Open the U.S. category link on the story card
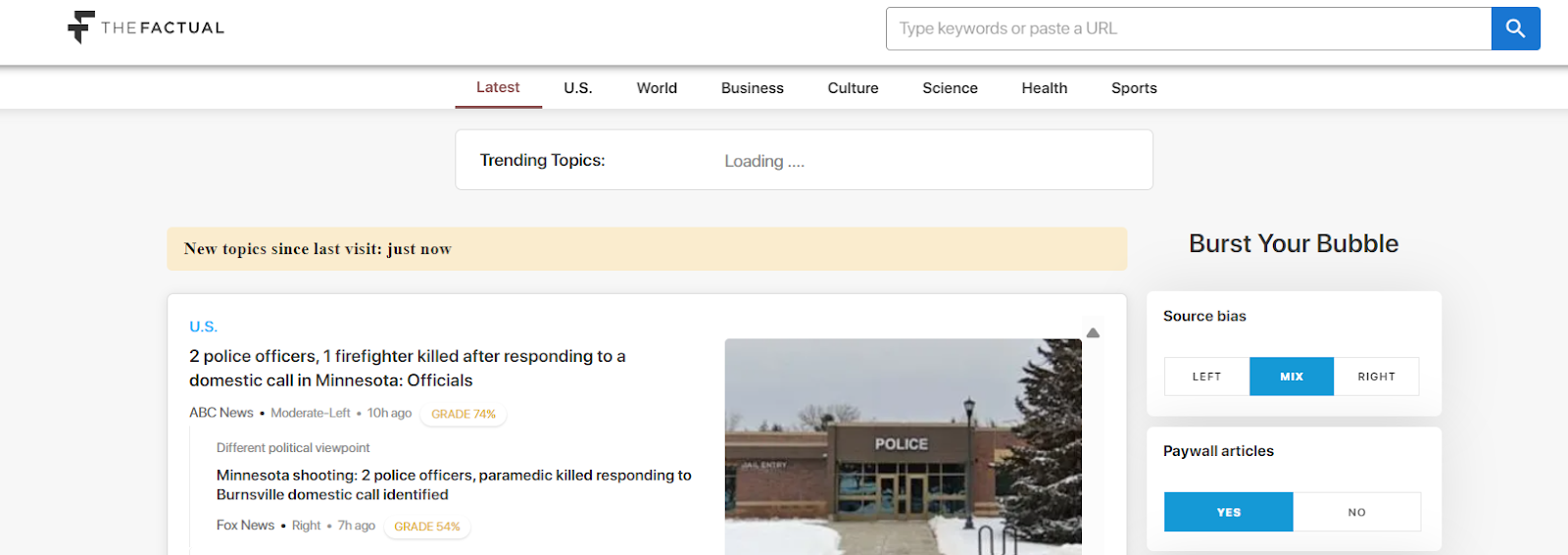The width and height of the screenshot is (1568, 555). pyautogui.click(x=203, y=327)
